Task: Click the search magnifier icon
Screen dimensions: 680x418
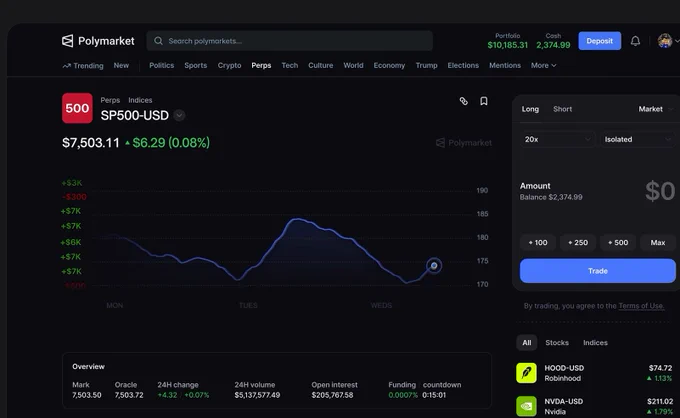Action: click(x=158, y=41)
